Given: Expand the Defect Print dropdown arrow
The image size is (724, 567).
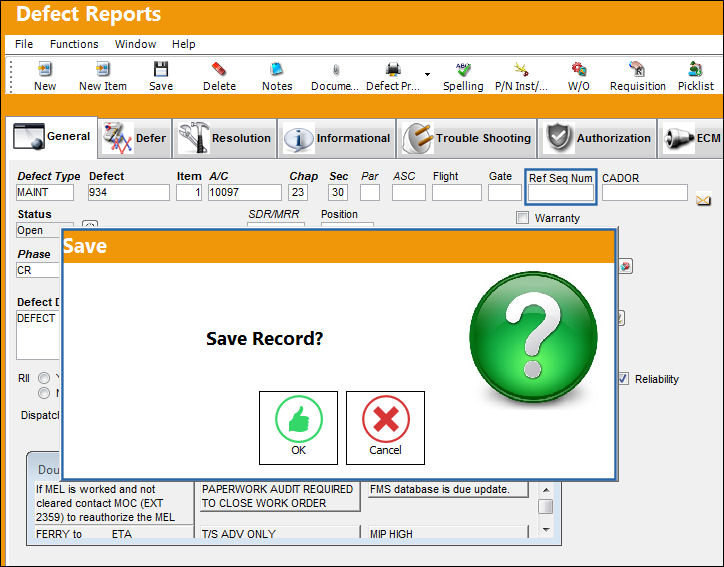Looking at the screenshot, I should (428, 74).
